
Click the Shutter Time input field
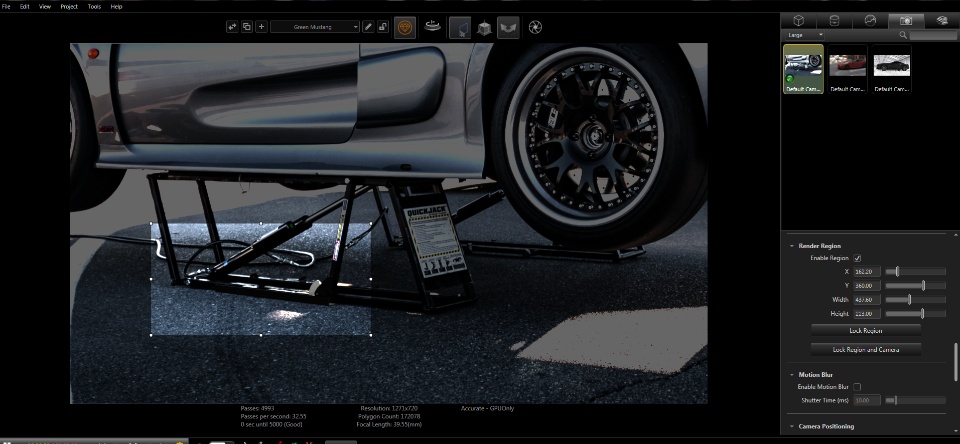pyautogui.click(x=867, y=401)
